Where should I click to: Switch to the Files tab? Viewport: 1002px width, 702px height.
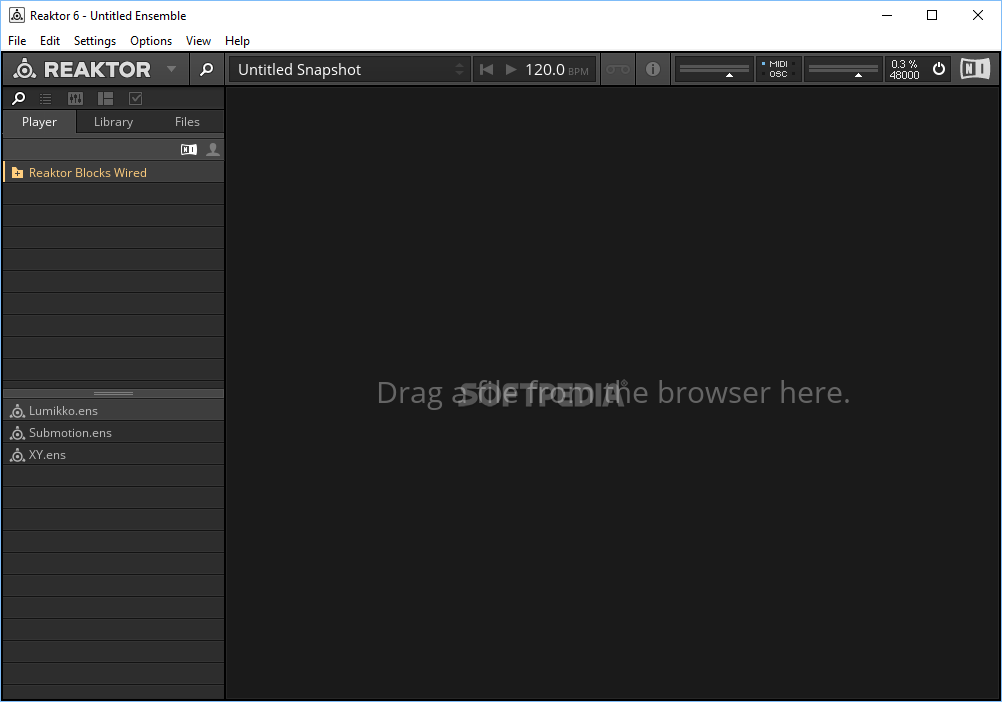tap(187, 122)
